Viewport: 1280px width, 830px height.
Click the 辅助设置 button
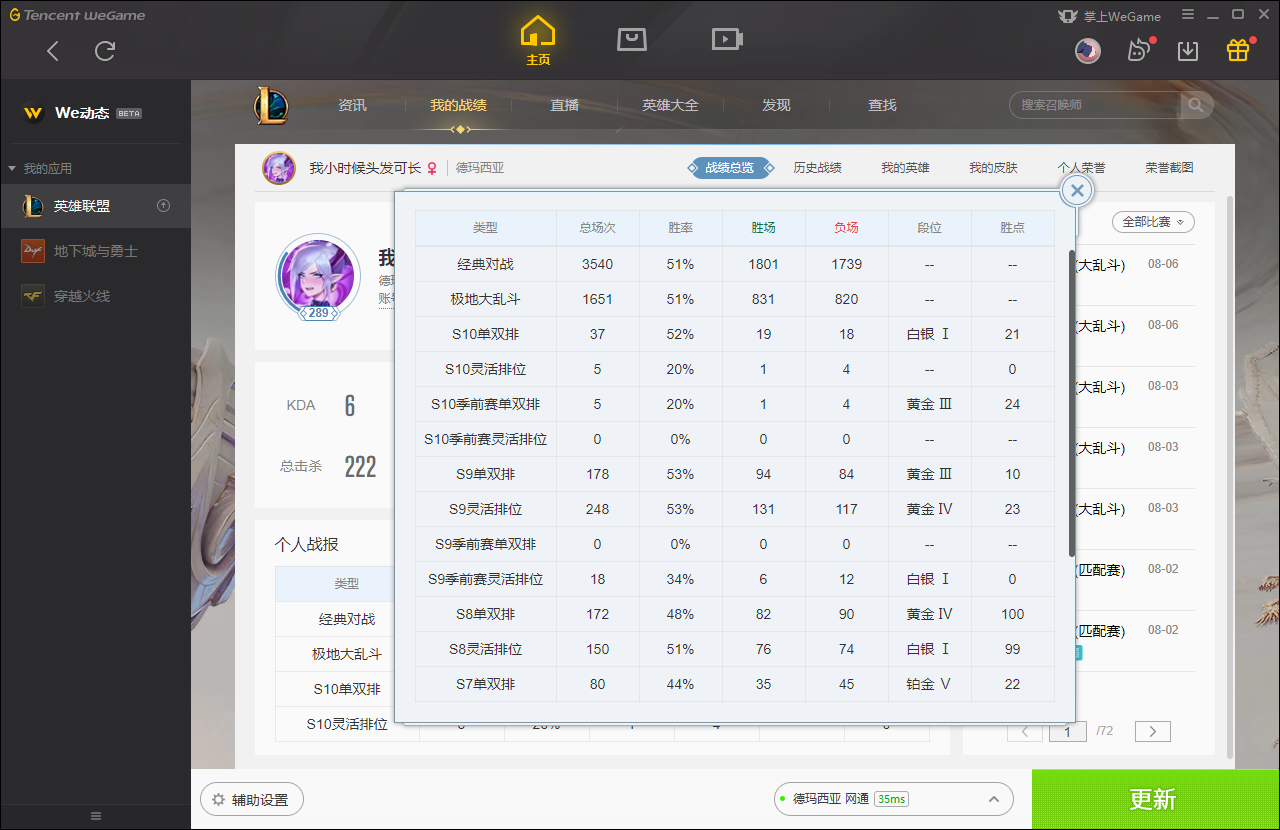[x=252, y=800]
